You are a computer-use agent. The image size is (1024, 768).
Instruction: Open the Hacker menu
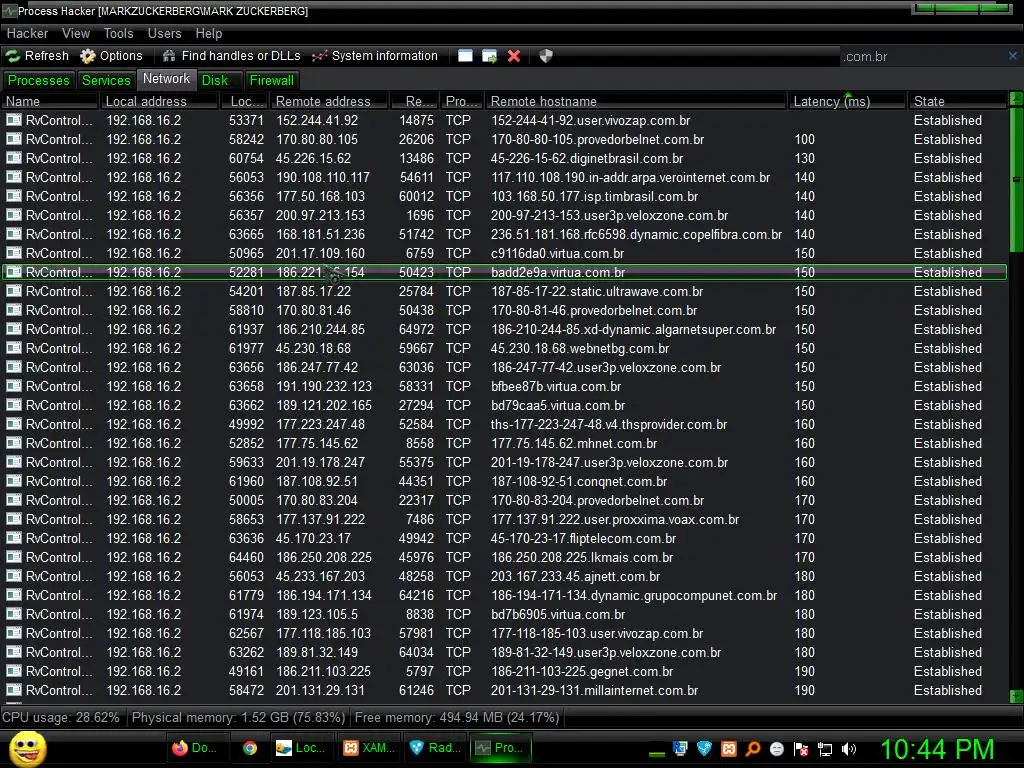(x=27, y=33)
